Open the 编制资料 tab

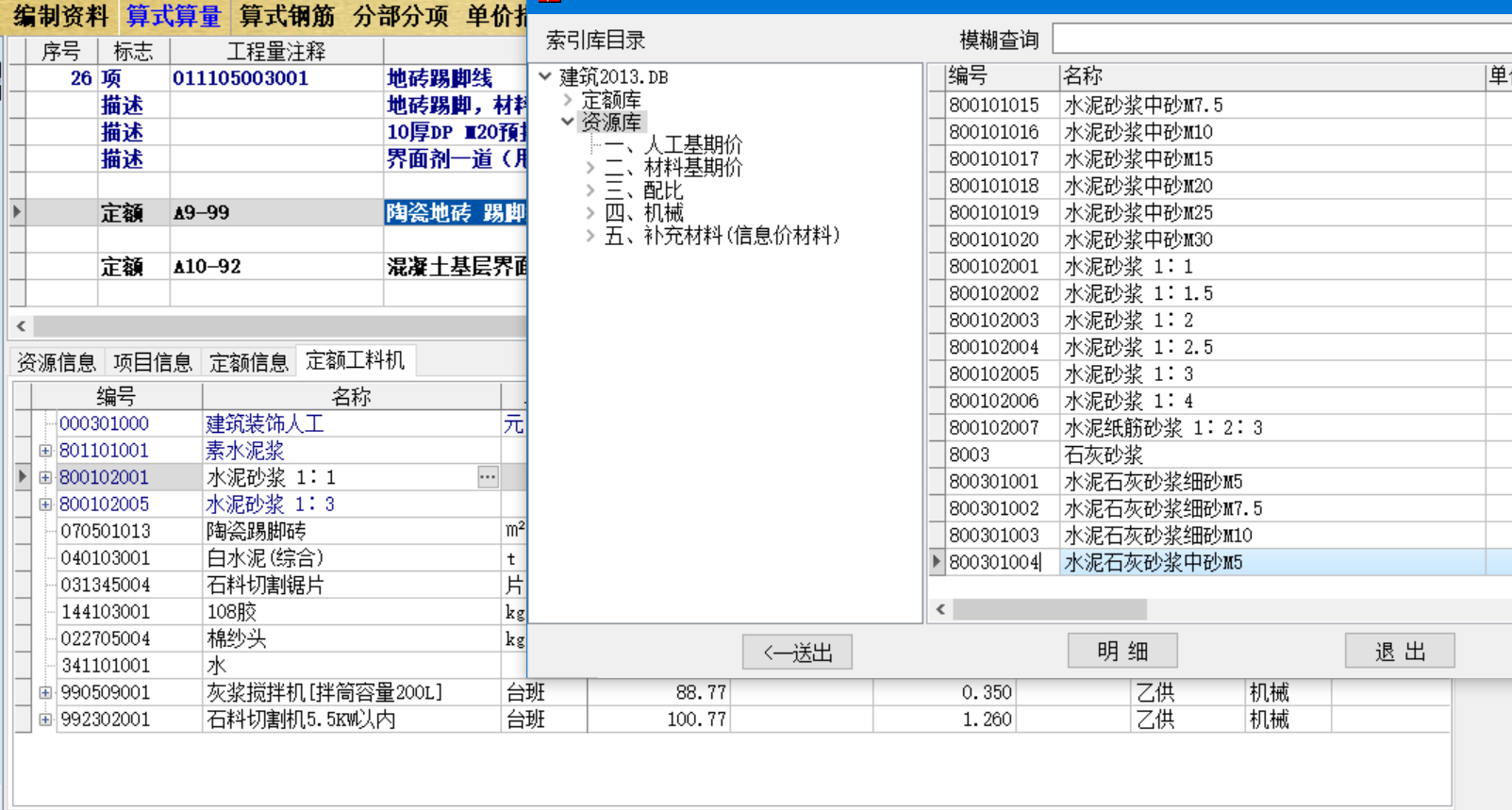(61, 16)
